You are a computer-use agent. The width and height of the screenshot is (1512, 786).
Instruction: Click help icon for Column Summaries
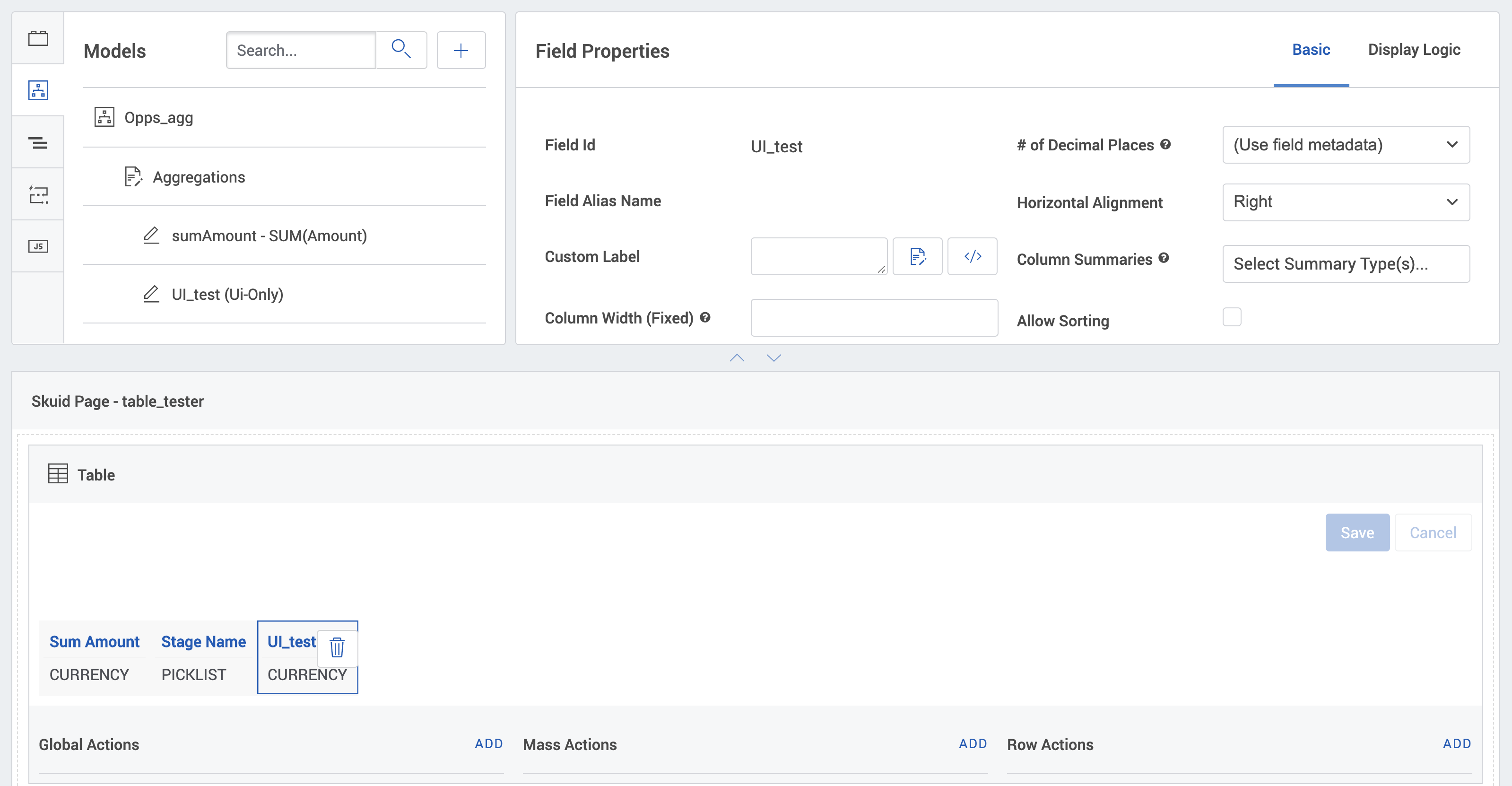(x=1164, y=258)
